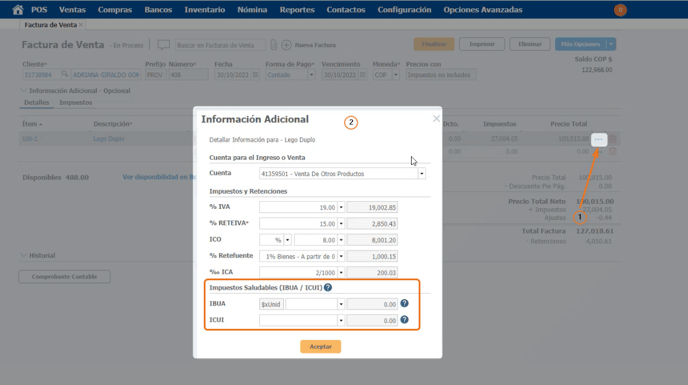Expand the % IVA rate dropdown

click(x=341, y=207)
